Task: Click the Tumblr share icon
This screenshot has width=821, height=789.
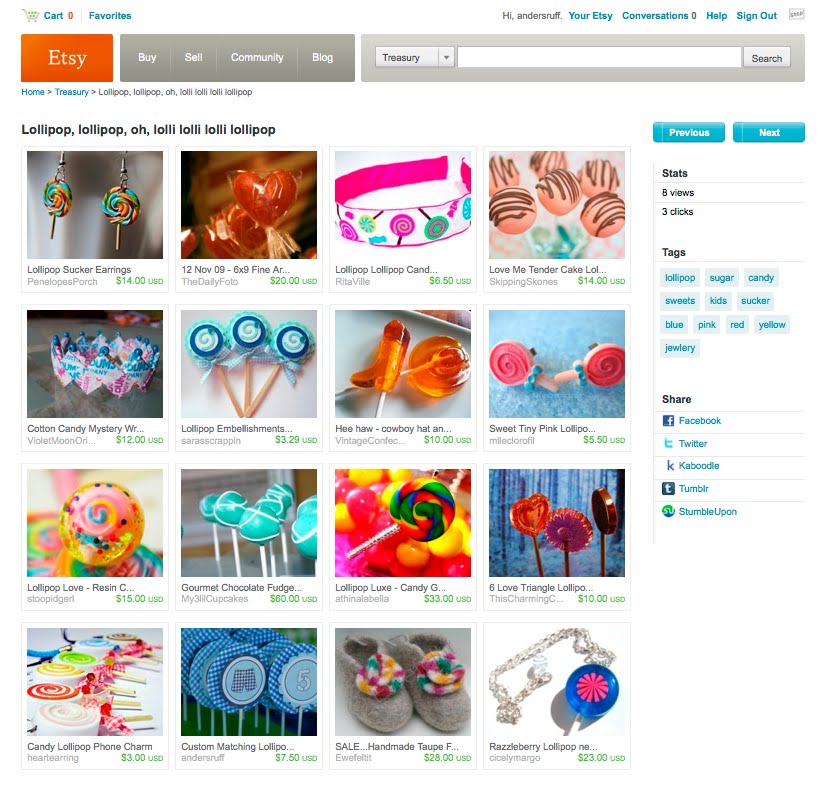Action: tap(668, 488)
